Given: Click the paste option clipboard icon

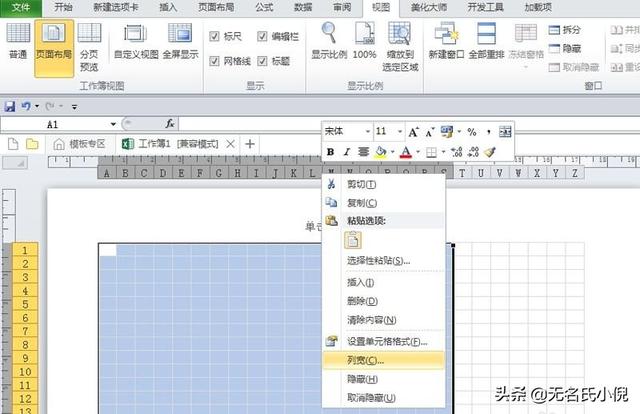Looking at the screenshot, I should (353, 240).
